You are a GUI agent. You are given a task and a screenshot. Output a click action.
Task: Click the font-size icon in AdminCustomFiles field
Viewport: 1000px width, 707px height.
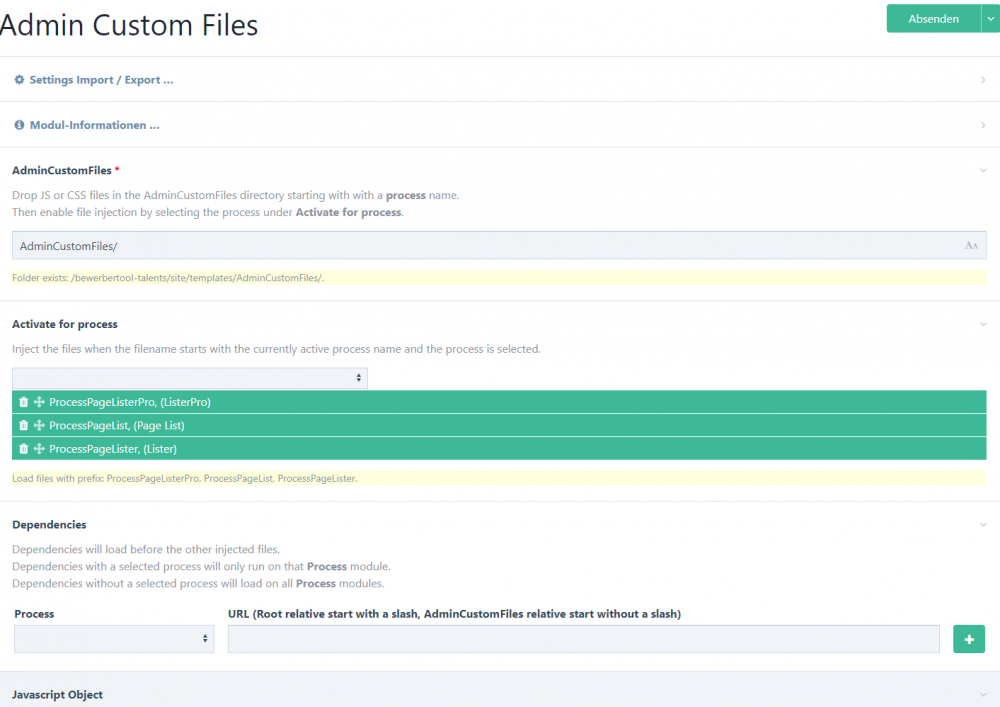point(971,246)
